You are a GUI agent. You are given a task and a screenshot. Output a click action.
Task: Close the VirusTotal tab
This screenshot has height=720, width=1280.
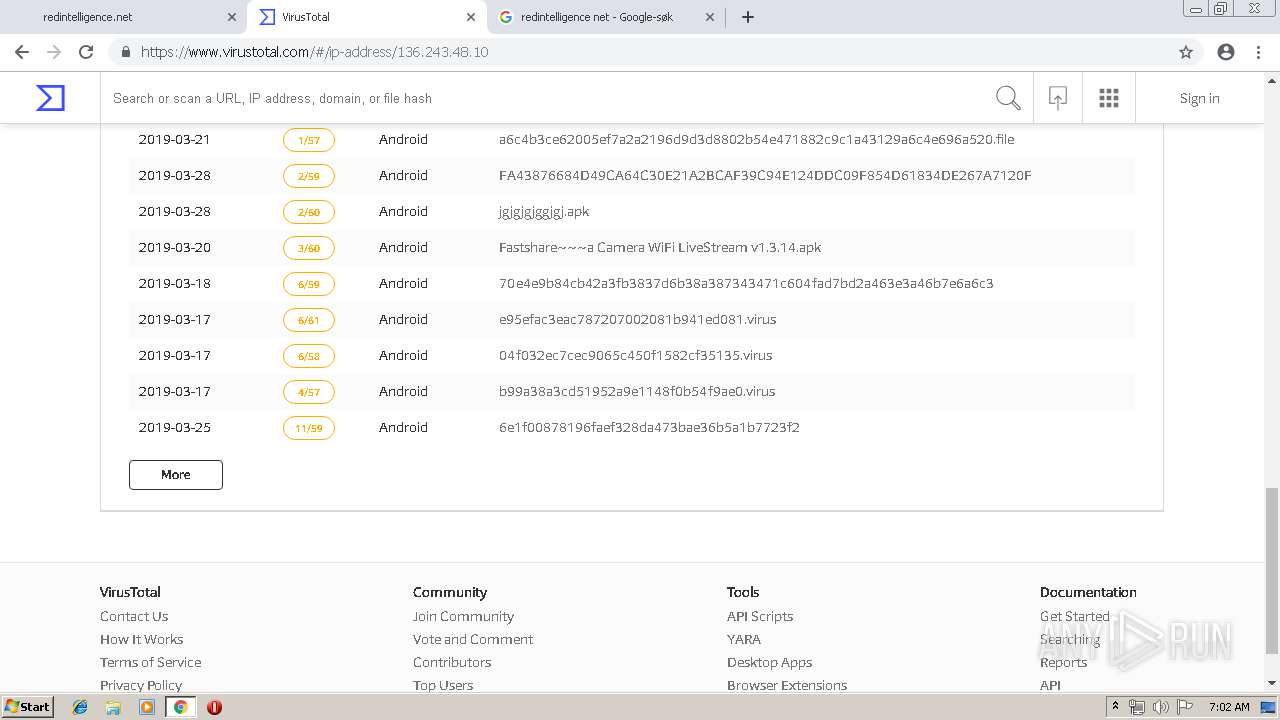(x=471, y=17)
